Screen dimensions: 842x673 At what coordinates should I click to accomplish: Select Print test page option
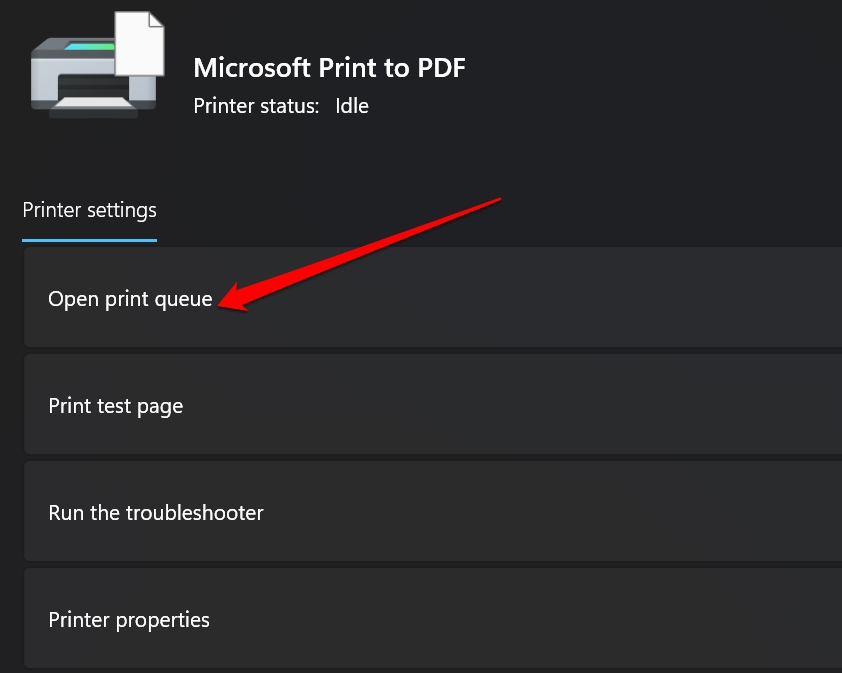432,404
